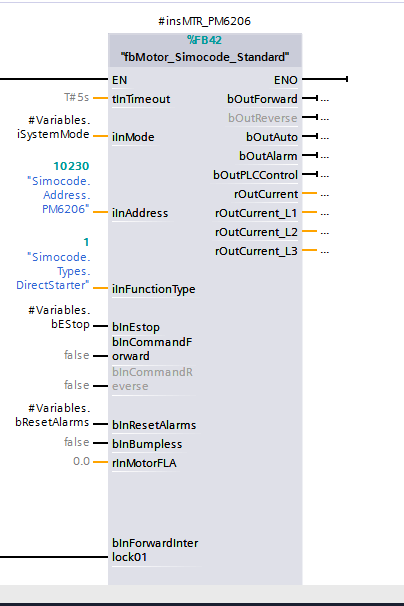Click the empty operand of rOutCurrent_L2
Viewport: 404px width, 606px height.
325,232
